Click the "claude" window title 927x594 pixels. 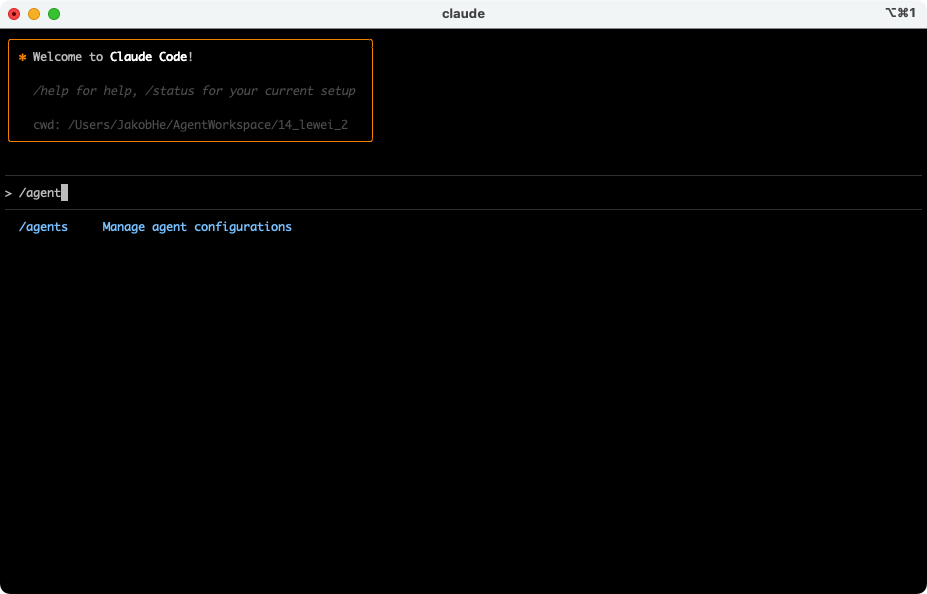pos(463,13)
